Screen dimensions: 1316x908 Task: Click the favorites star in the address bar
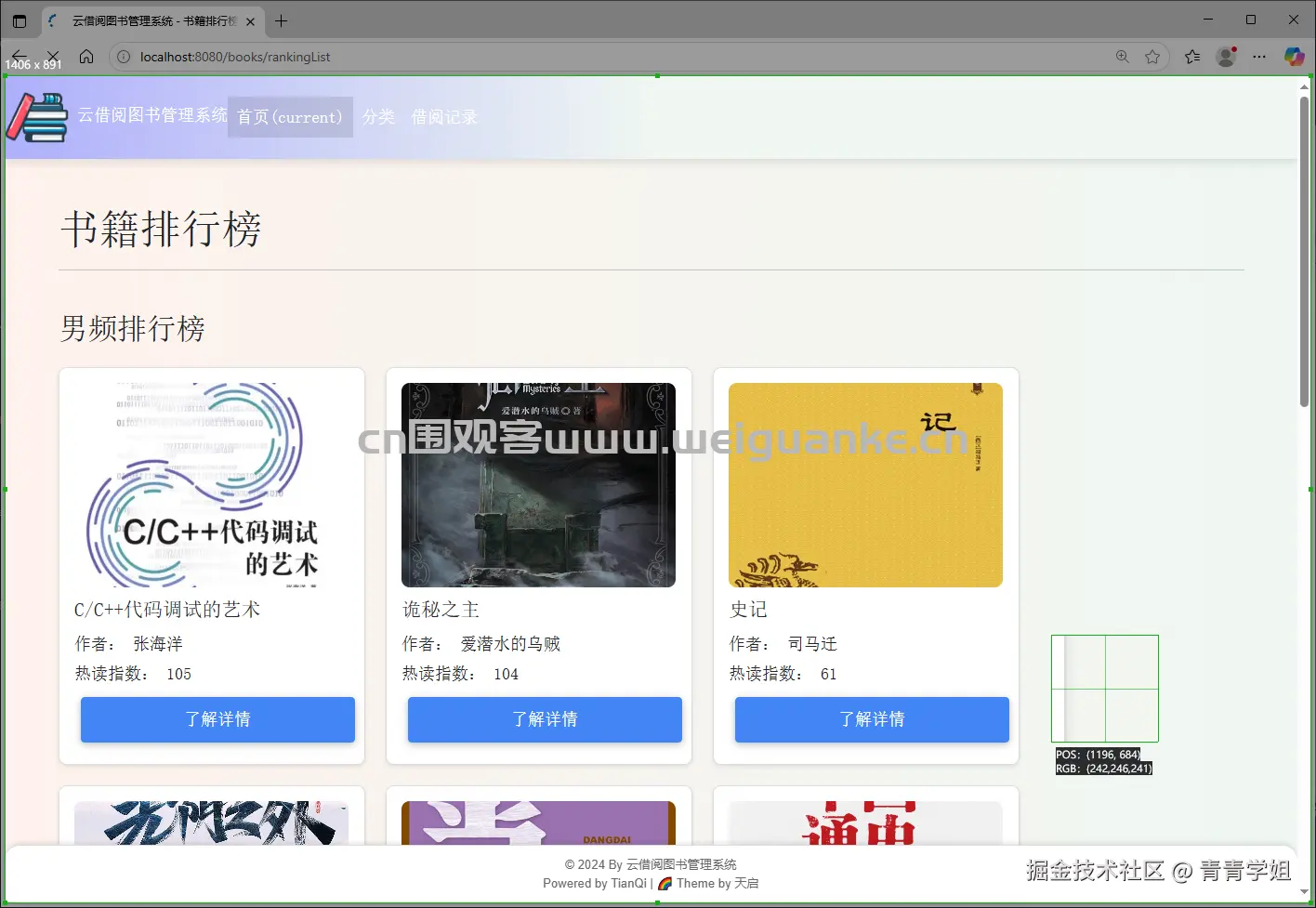click(x=1152, y=57)
